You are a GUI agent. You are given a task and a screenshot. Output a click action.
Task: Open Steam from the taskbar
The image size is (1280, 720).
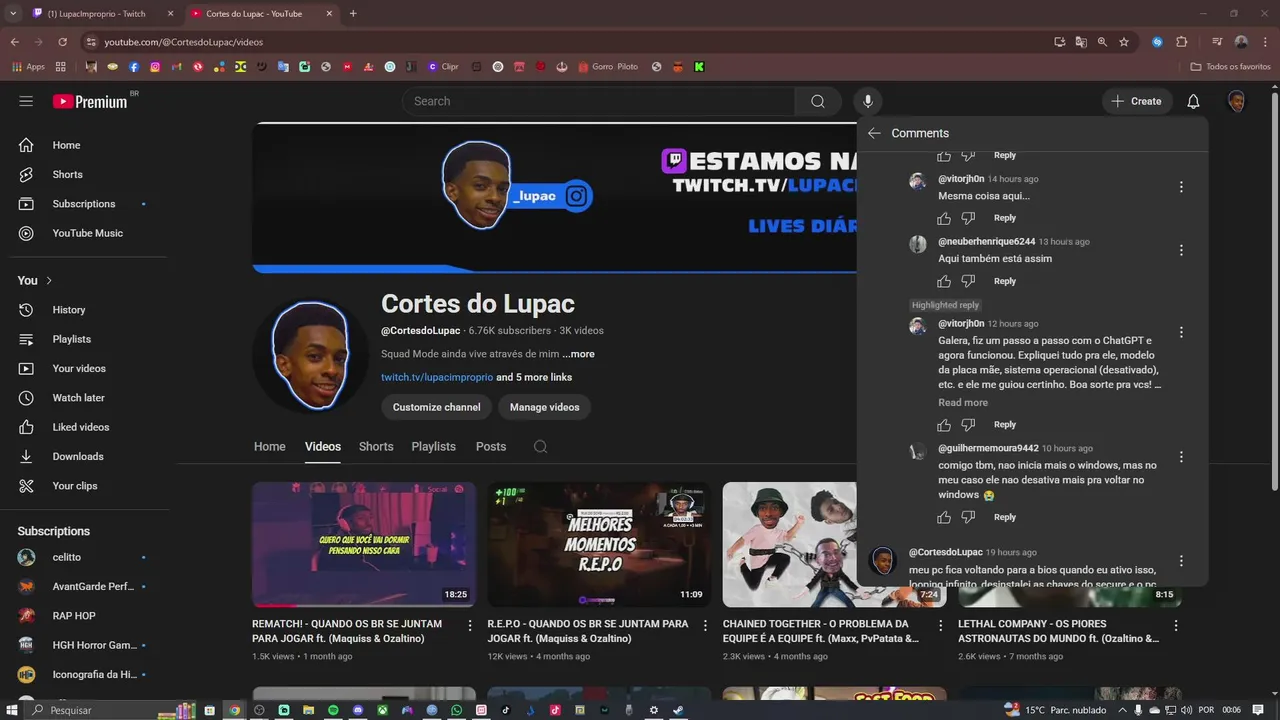pyautogui.click(x=678, y=710)
